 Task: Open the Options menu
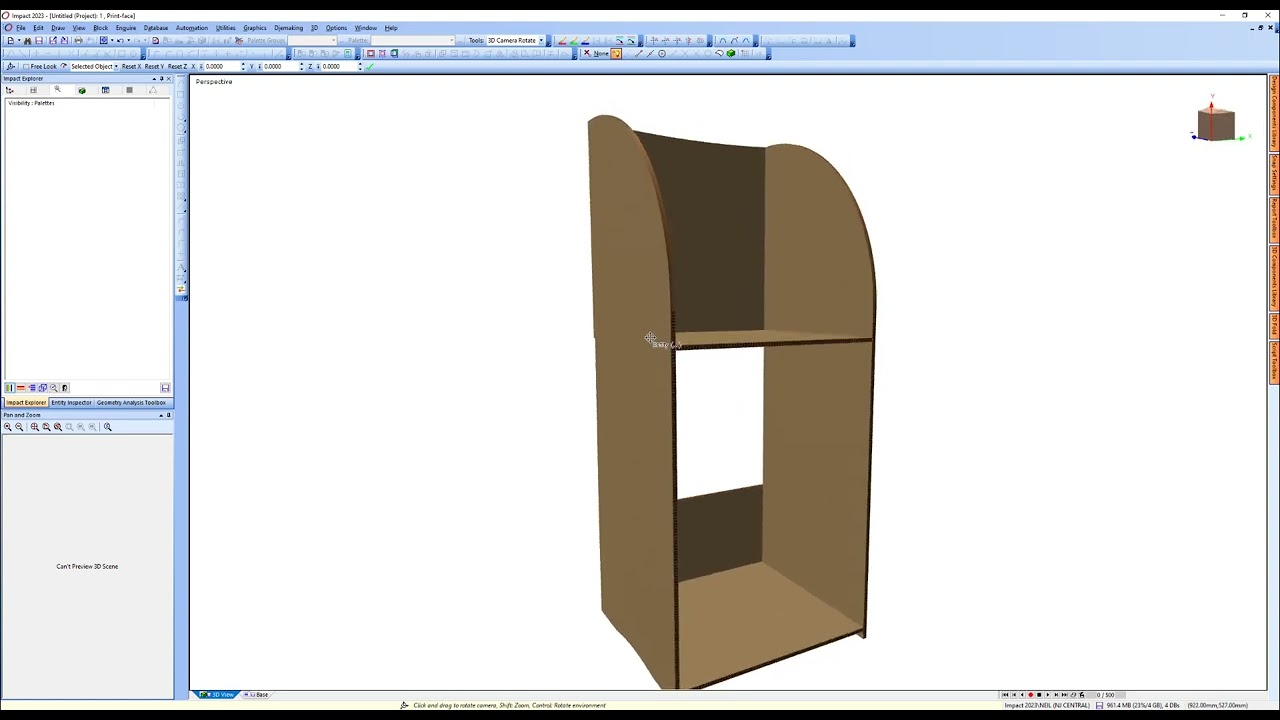[x=336, y=28]
